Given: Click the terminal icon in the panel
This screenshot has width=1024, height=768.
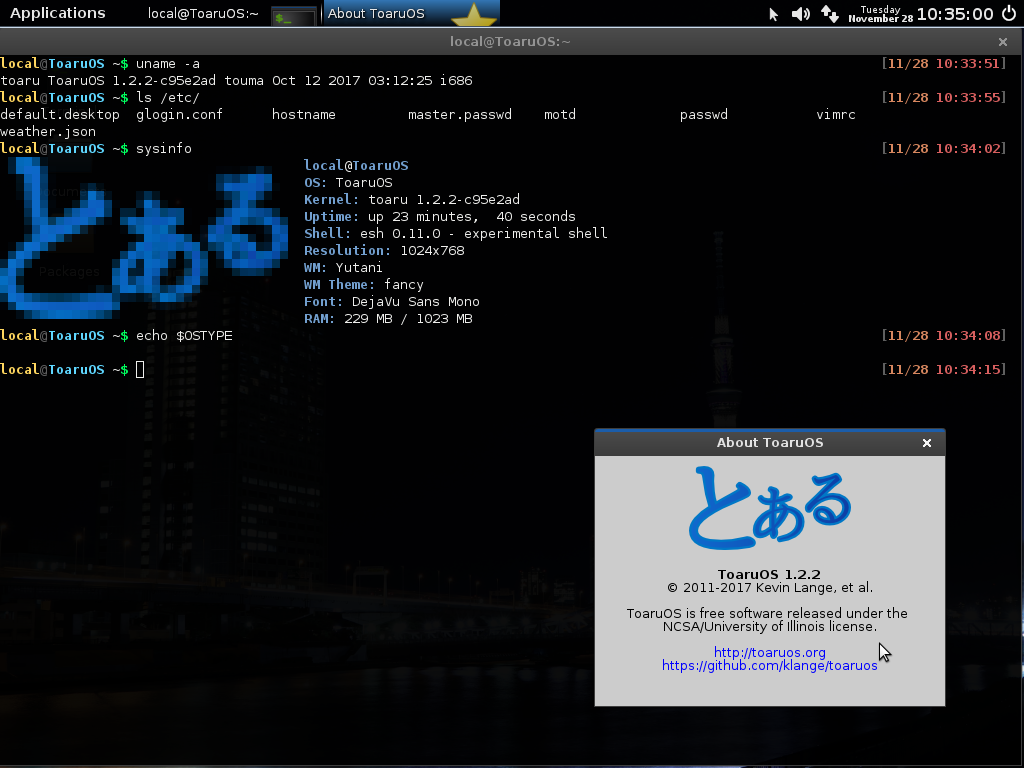Looking at the screenshot, I should click(293, 16).
